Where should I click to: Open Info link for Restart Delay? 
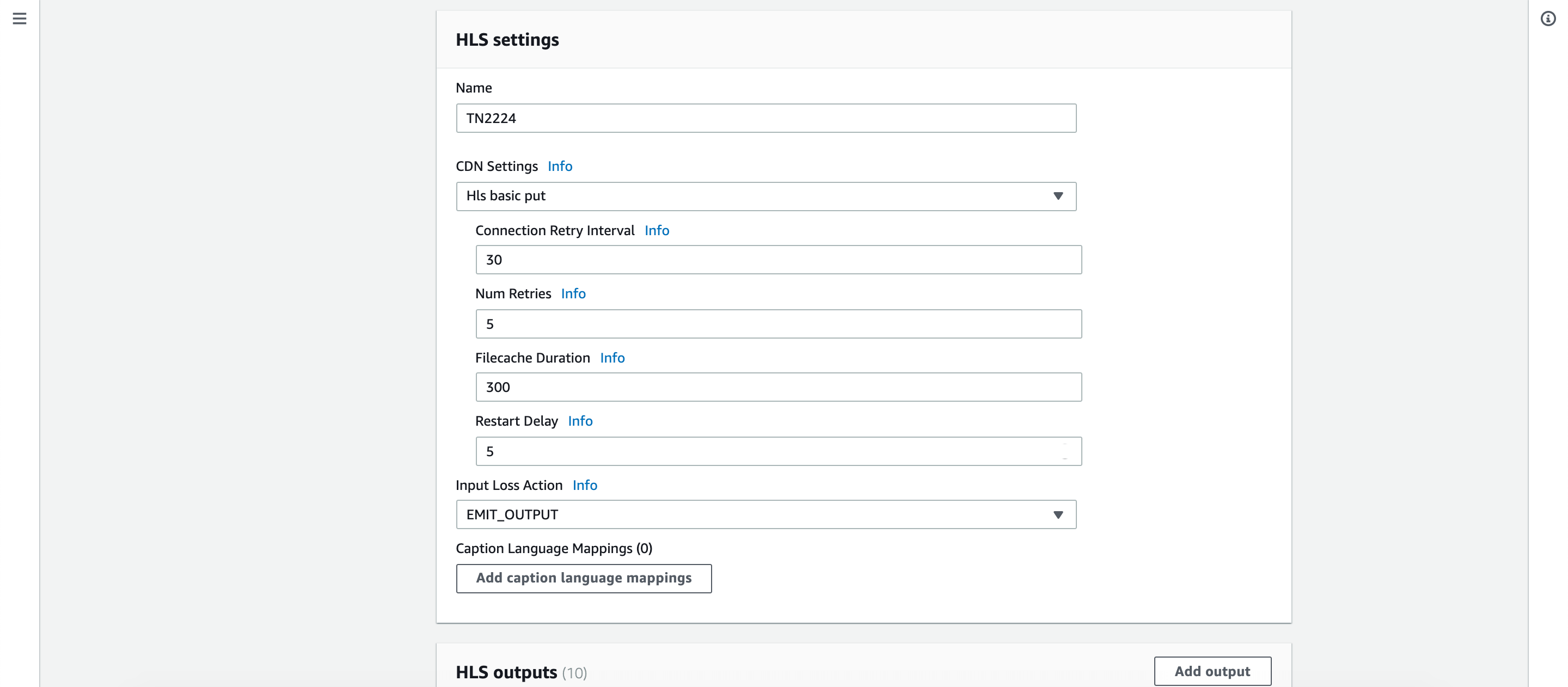tap(579, 421)
